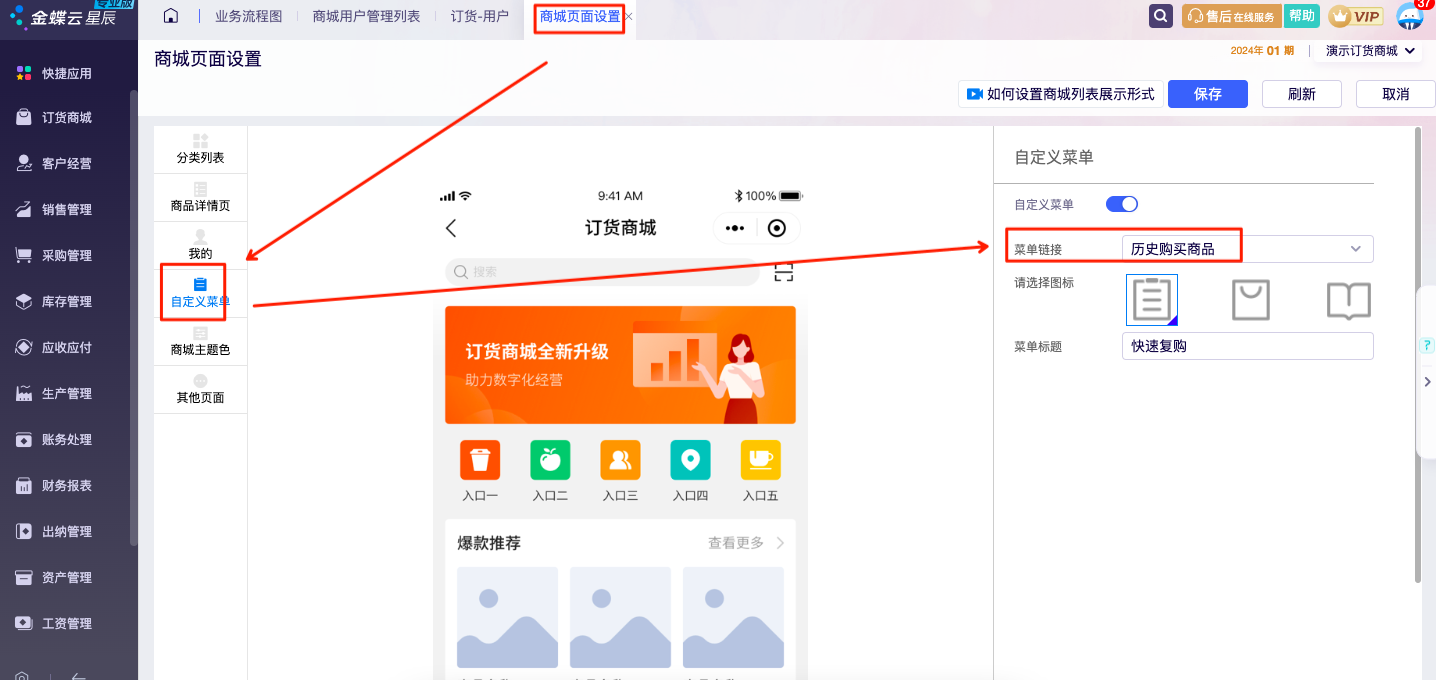Screen dimensions: 1436x680
Task: Click the mini-program more dots icon
Action: click(735, 228)
